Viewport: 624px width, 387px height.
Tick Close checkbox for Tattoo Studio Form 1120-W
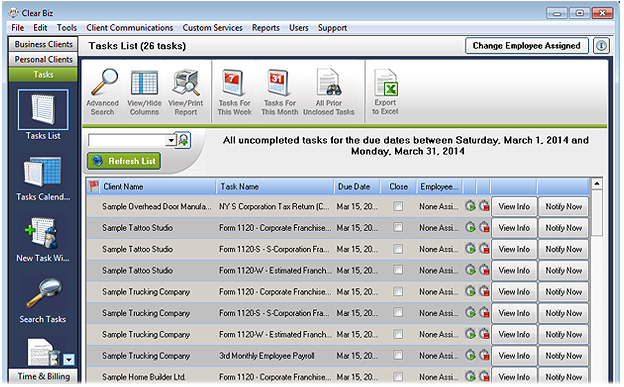398,270
